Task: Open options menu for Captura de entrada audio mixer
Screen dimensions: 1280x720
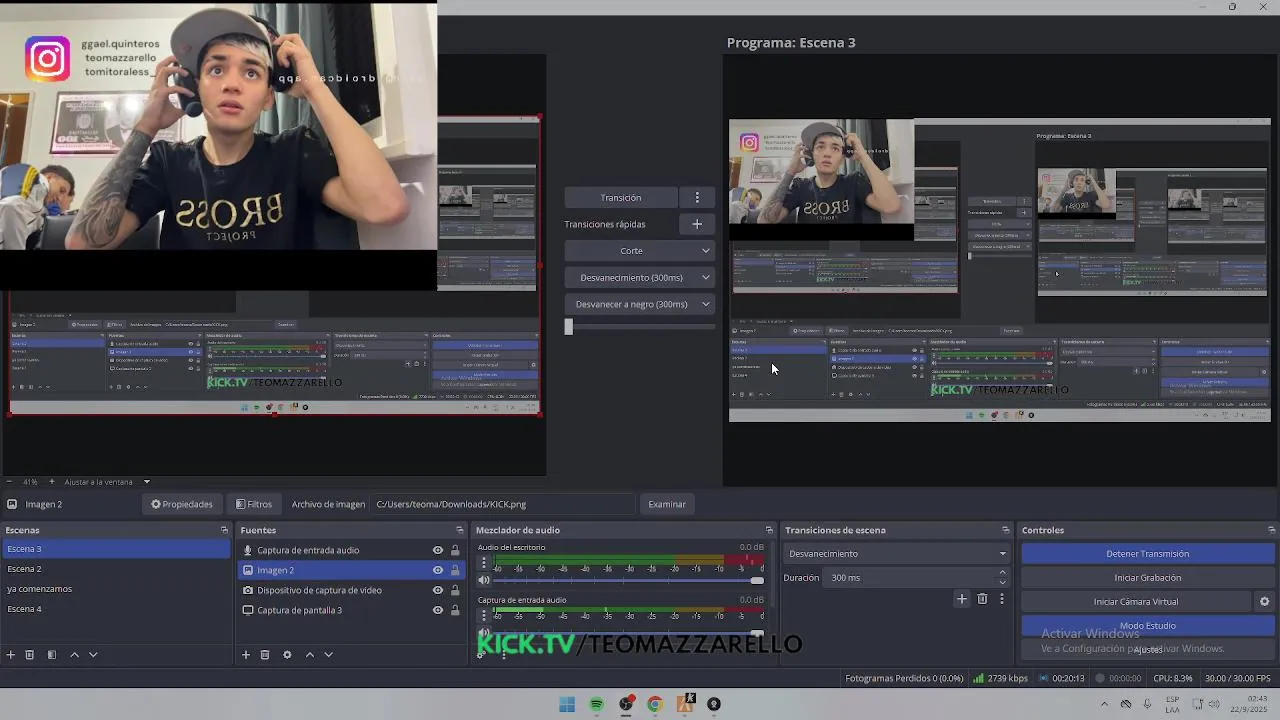Action: [484, 615]
